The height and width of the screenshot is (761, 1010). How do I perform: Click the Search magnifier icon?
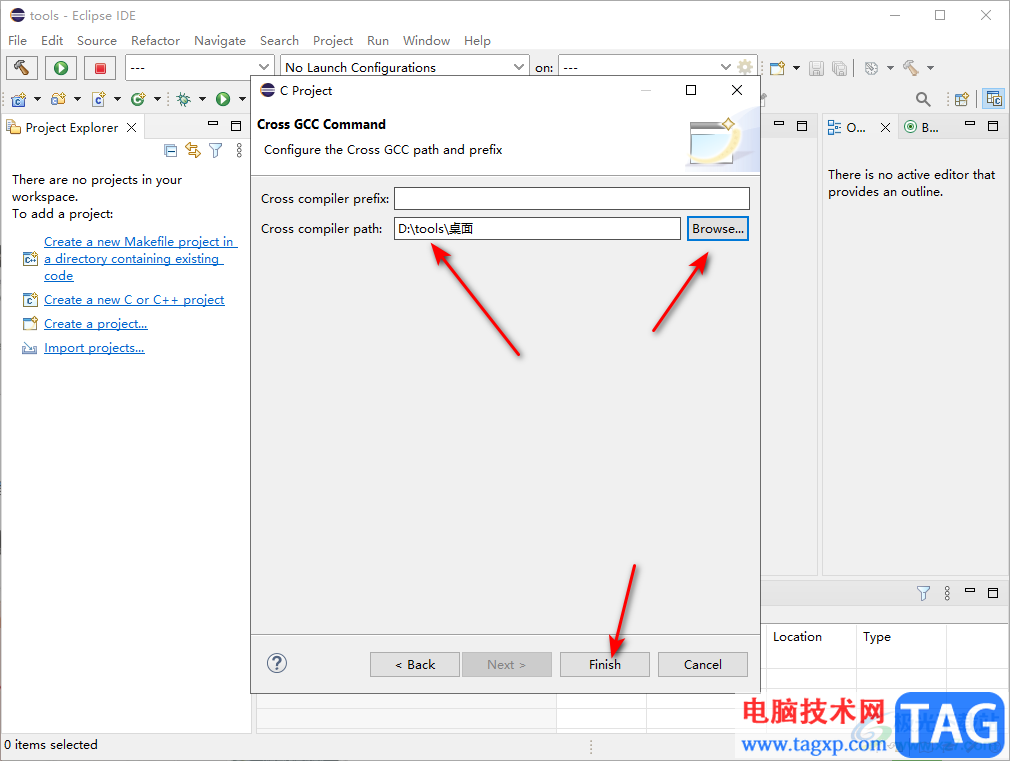tap(923, 99)
